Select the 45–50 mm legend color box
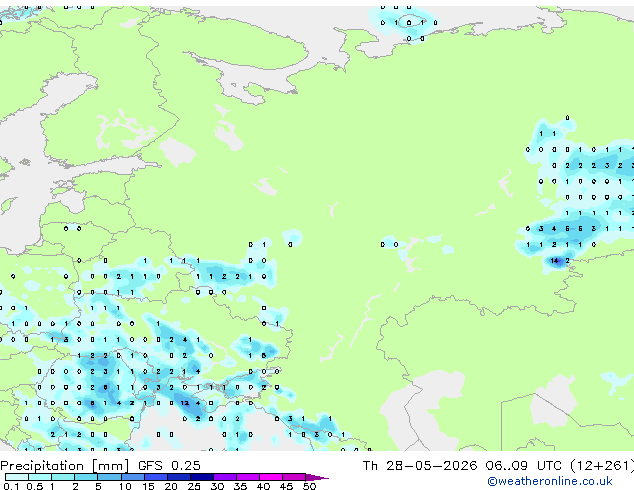The width and height of the screenshot is (634, 490). (x=294, y=477)
